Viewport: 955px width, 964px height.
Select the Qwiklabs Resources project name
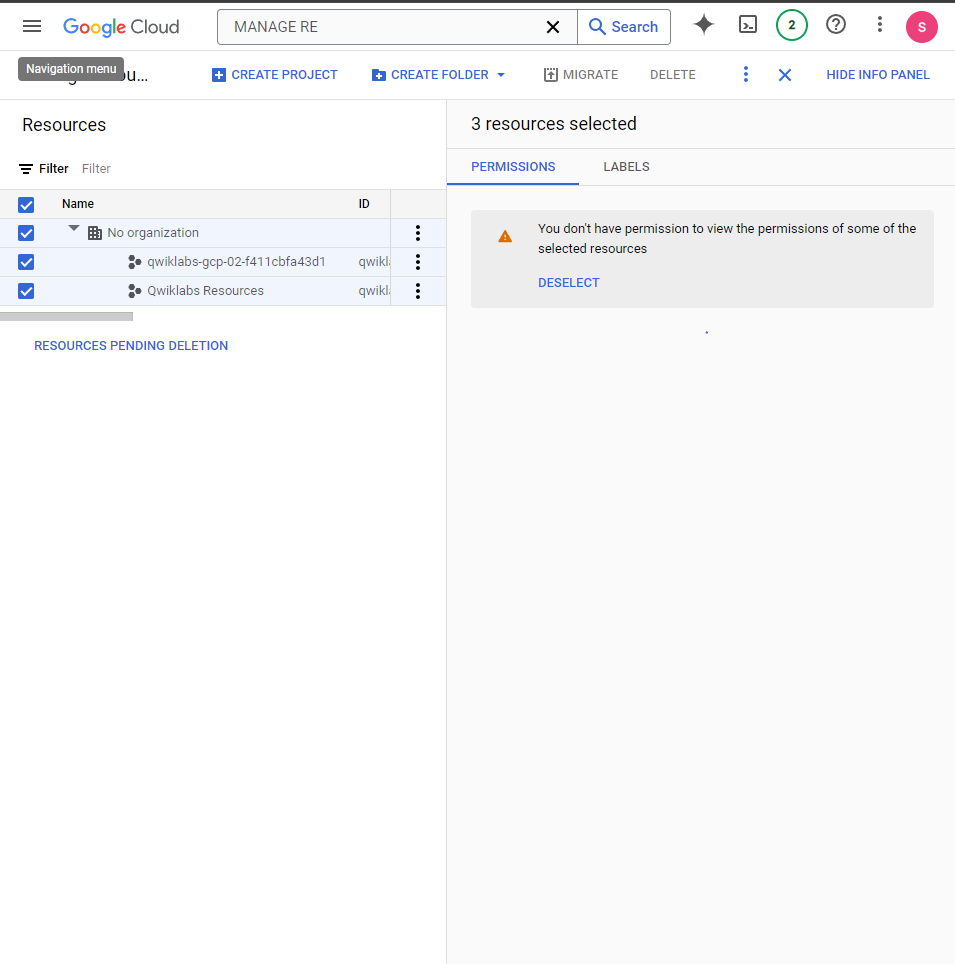[x=205, y=291]
